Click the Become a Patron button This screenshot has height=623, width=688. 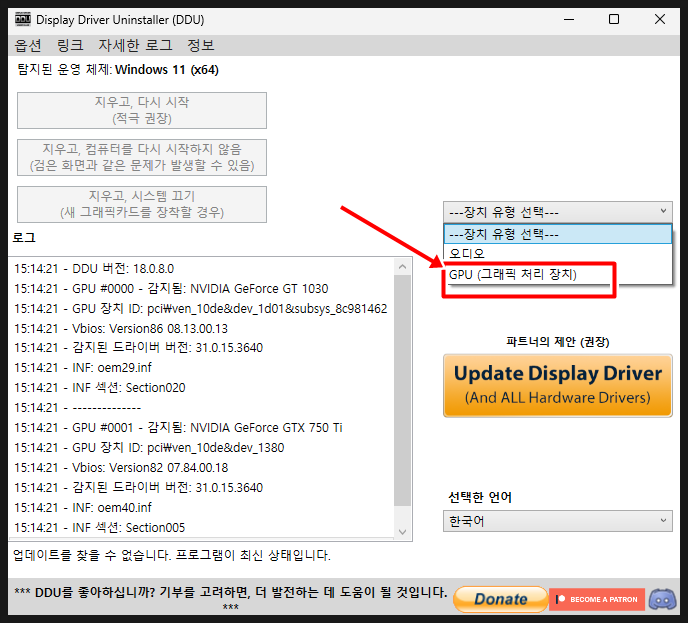pyautogui.click(x=597, y=599)
